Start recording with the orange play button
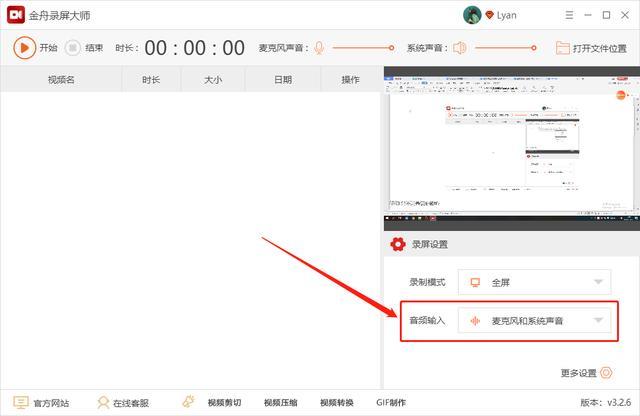The width and height of the screenshot is (640, 416). pyautogui.click(x=24, y=48)
